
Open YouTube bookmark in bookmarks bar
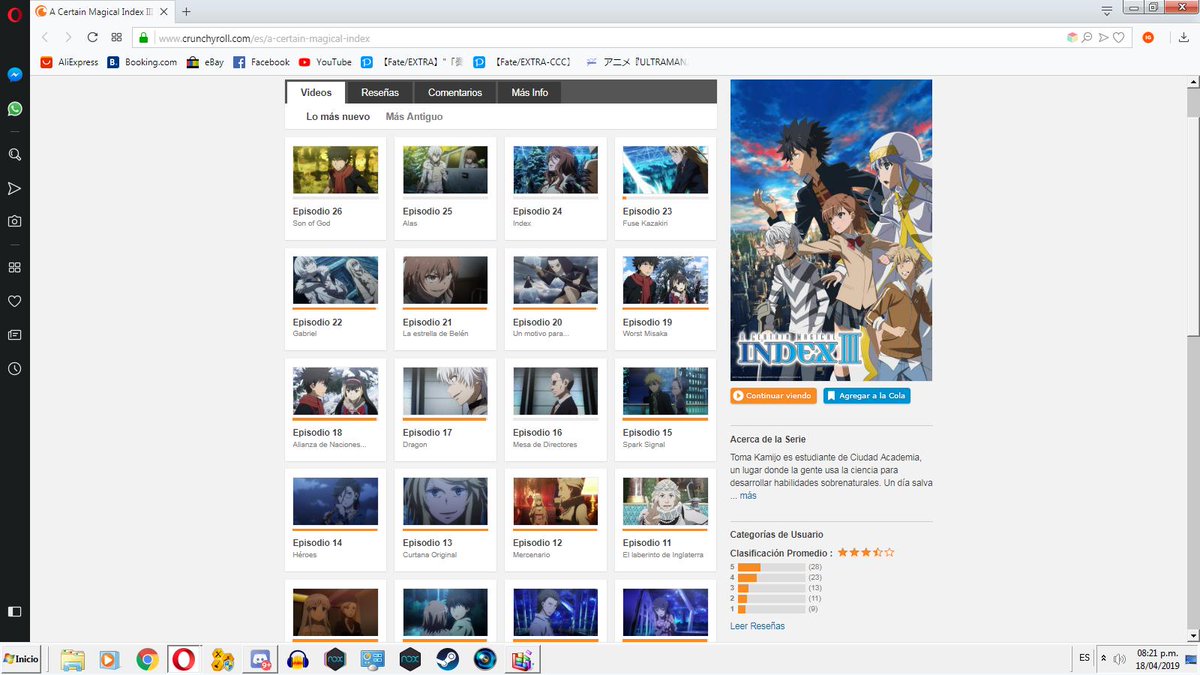click(x=325, y=62)
